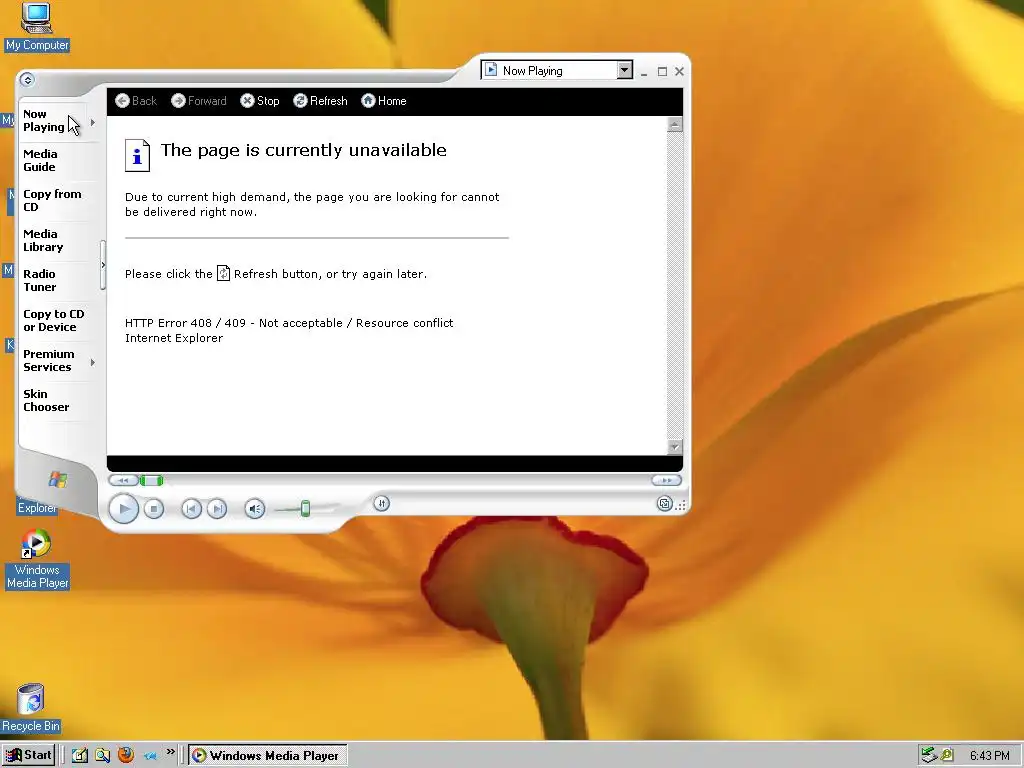Open the Copy from CD tab

[52, 200]
